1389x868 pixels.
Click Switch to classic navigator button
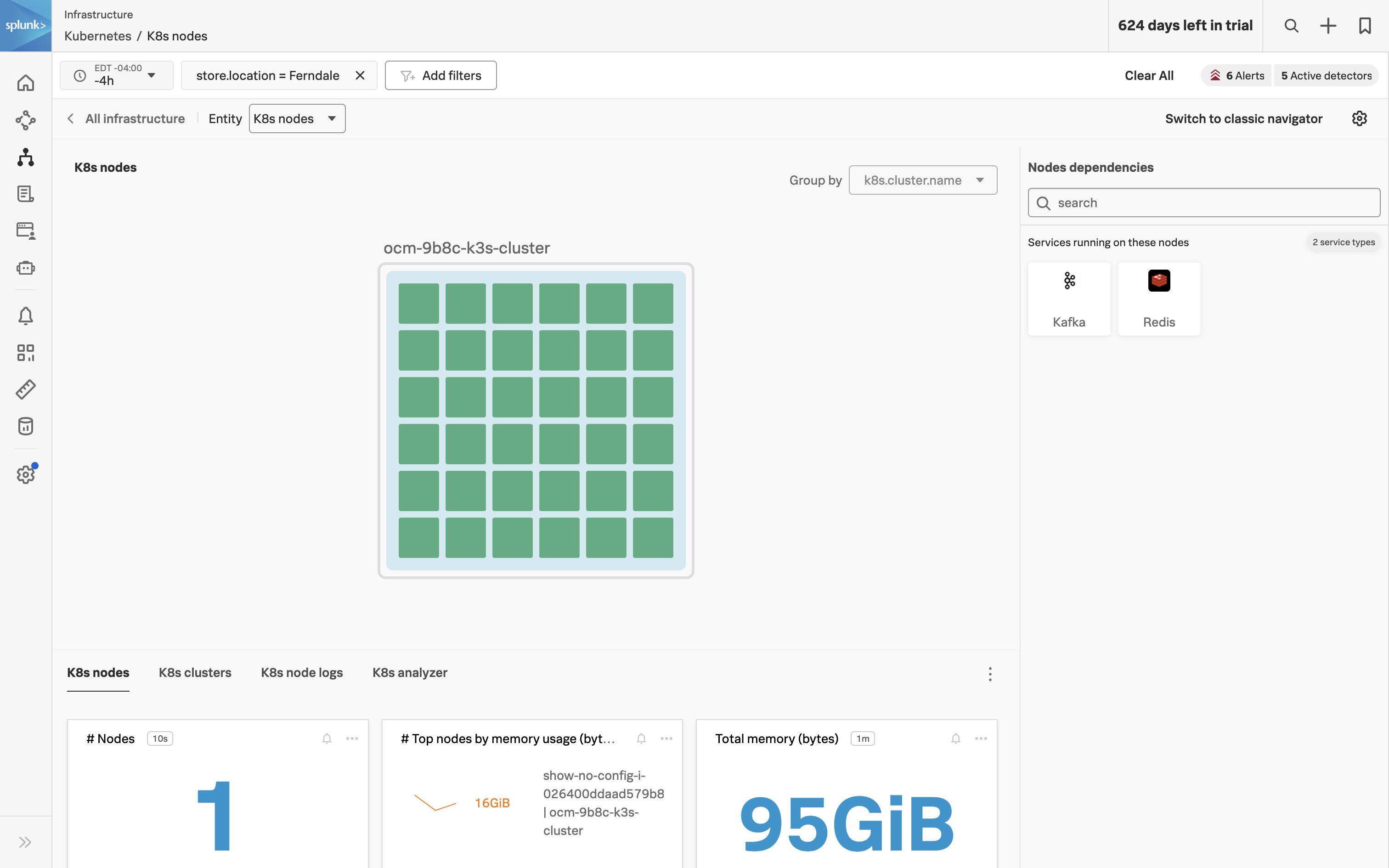1244,118
